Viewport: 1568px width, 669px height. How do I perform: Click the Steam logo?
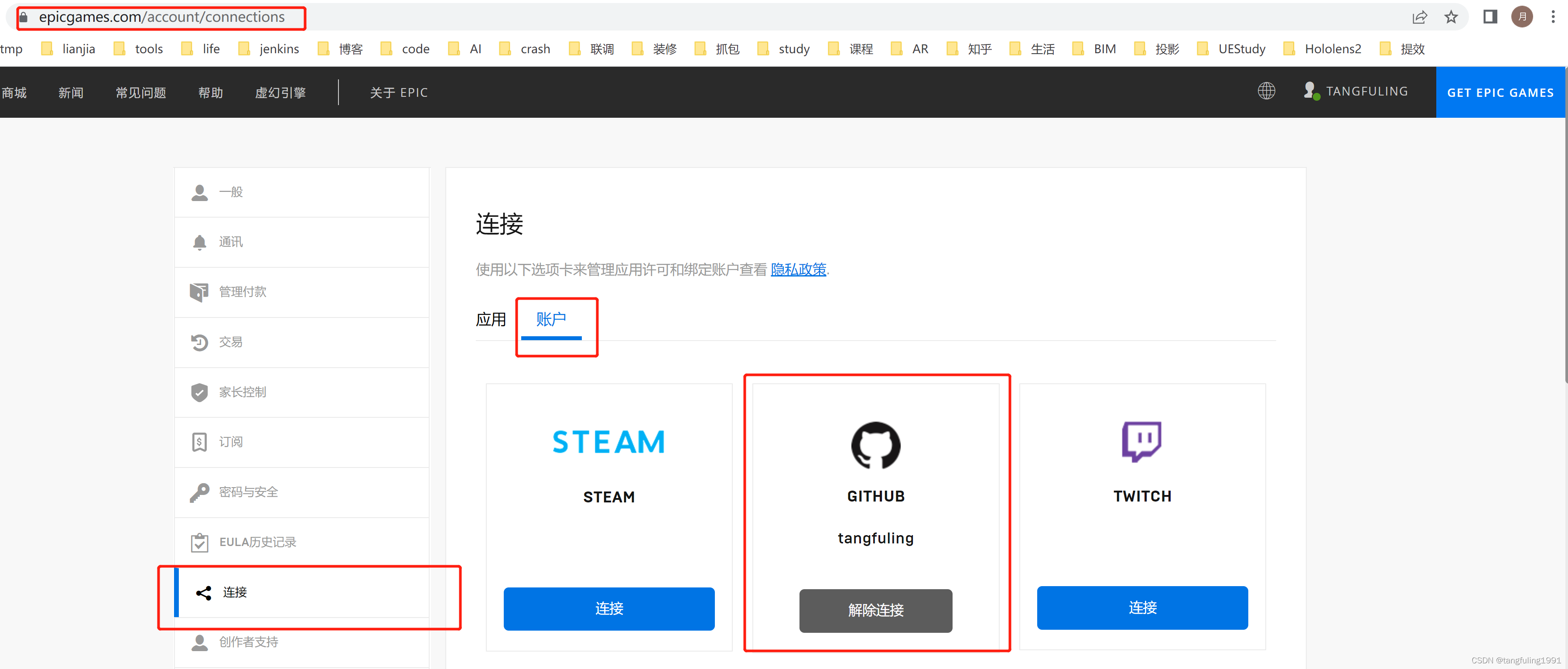click(608, 442)
